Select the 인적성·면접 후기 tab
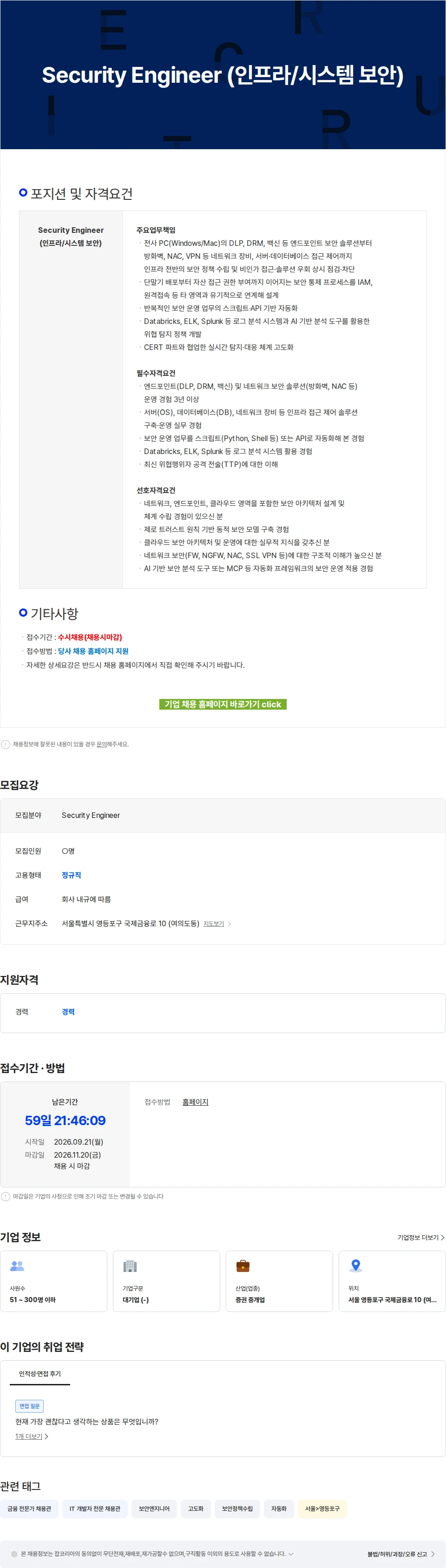446x1568 pixels. (39, 1373)
